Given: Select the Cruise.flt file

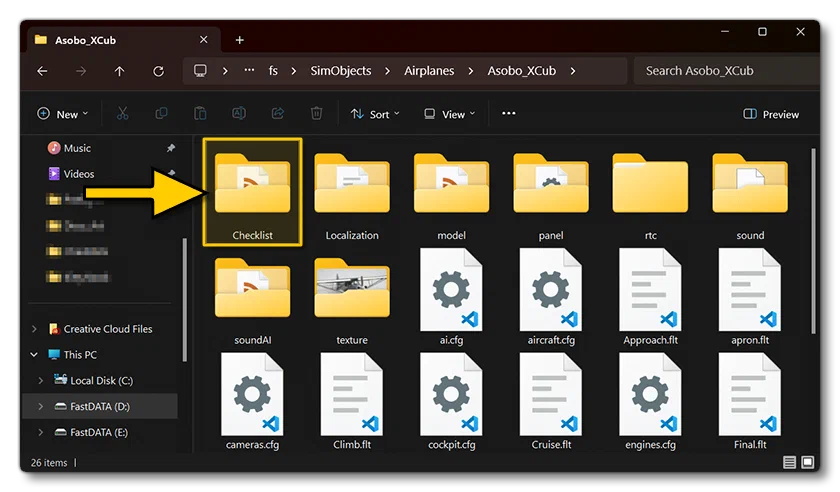Looking at the screenshot, I should pyautogui.click(x=551, y=401).
